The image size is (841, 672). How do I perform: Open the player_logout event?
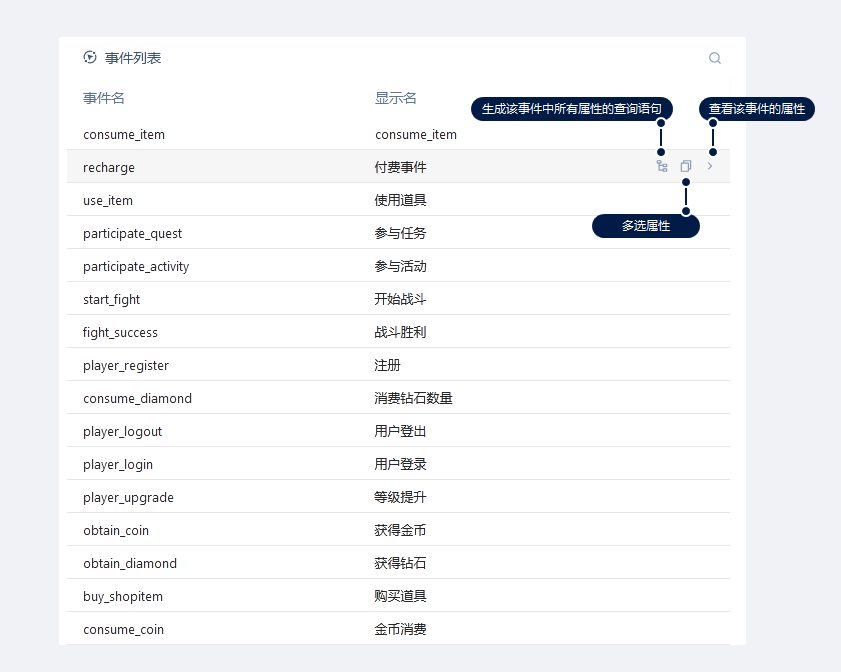[122, 432]
